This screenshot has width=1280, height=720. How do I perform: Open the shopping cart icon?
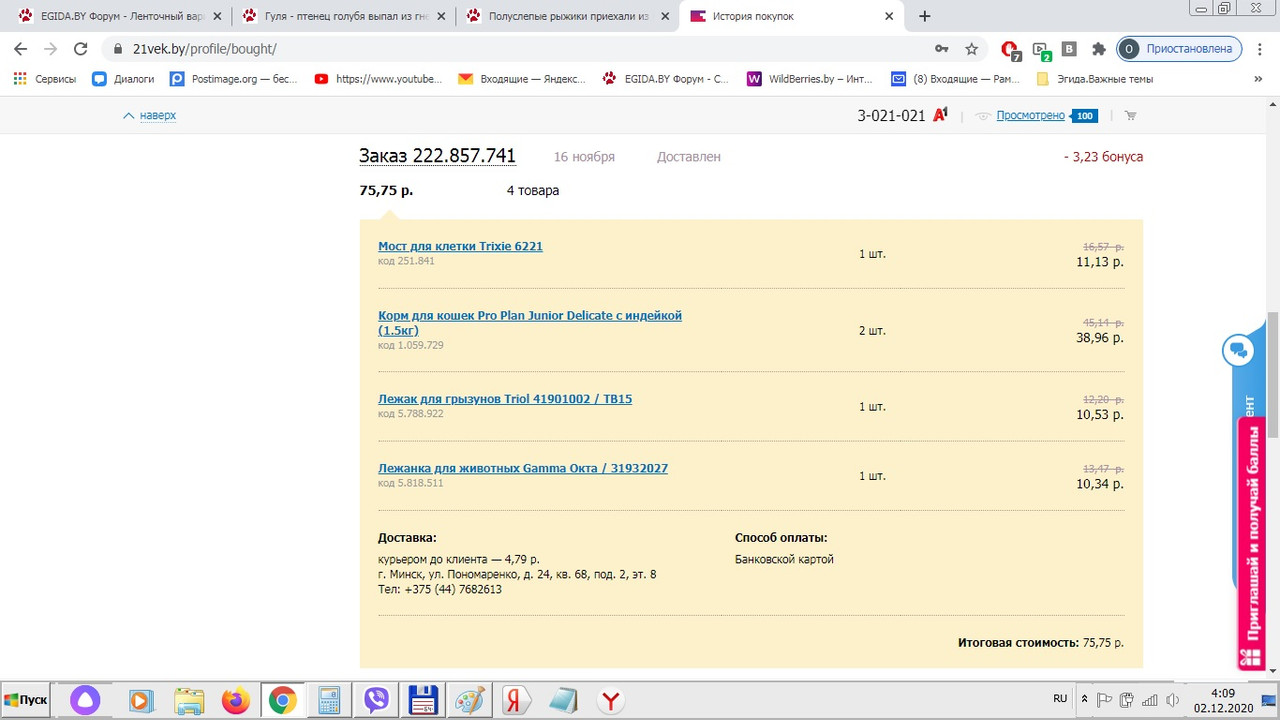[x=1131, y=116]
